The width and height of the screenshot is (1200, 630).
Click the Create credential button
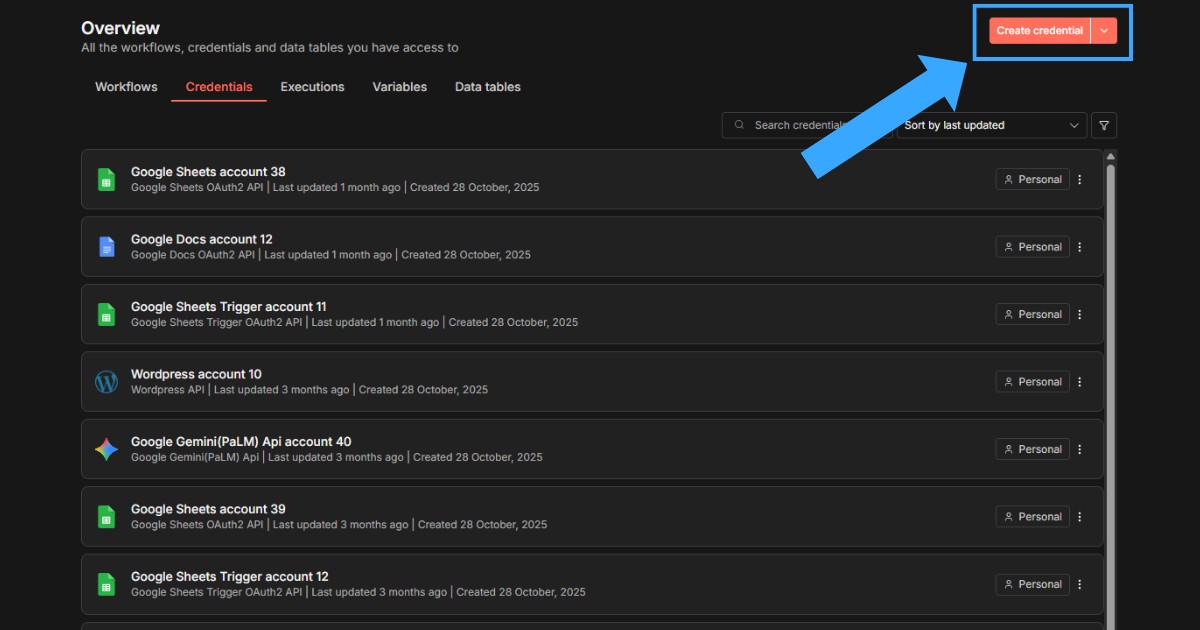coord(1039,31)
